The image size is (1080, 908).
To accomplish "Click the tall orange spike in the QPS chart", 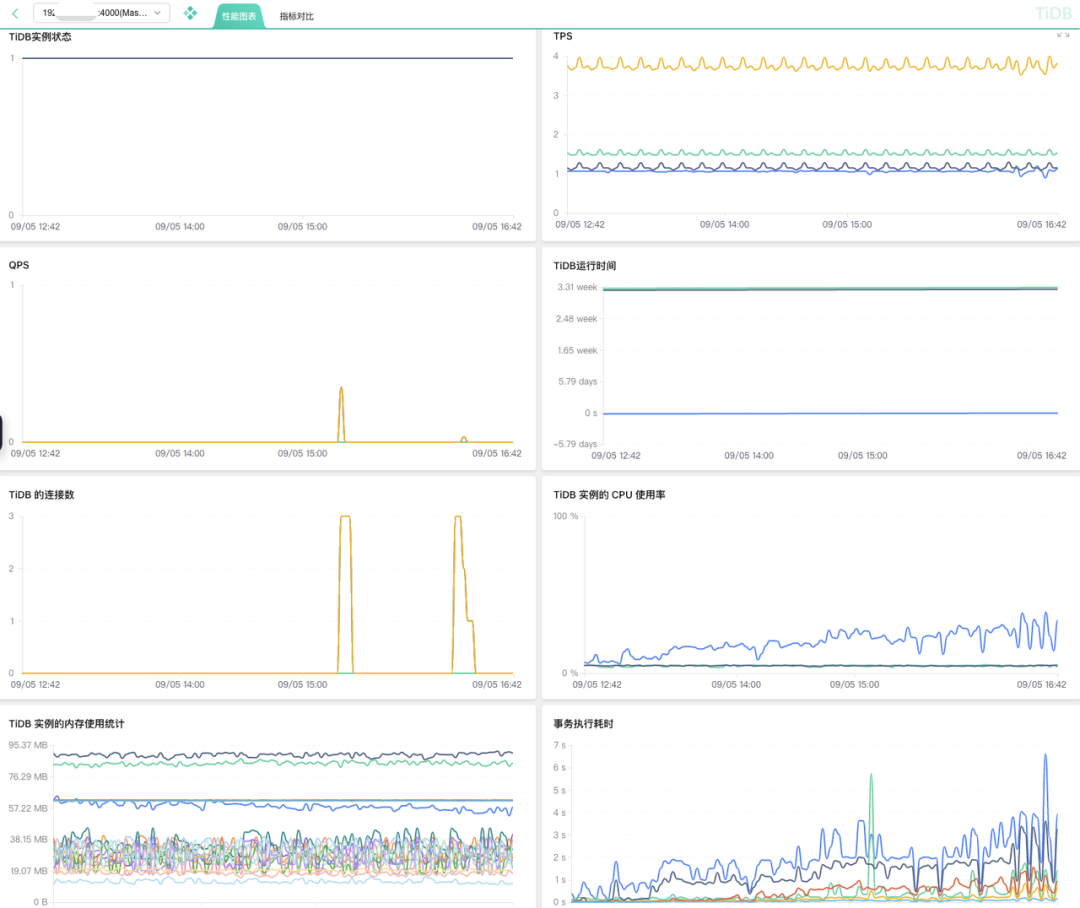I will pos(341,413).
